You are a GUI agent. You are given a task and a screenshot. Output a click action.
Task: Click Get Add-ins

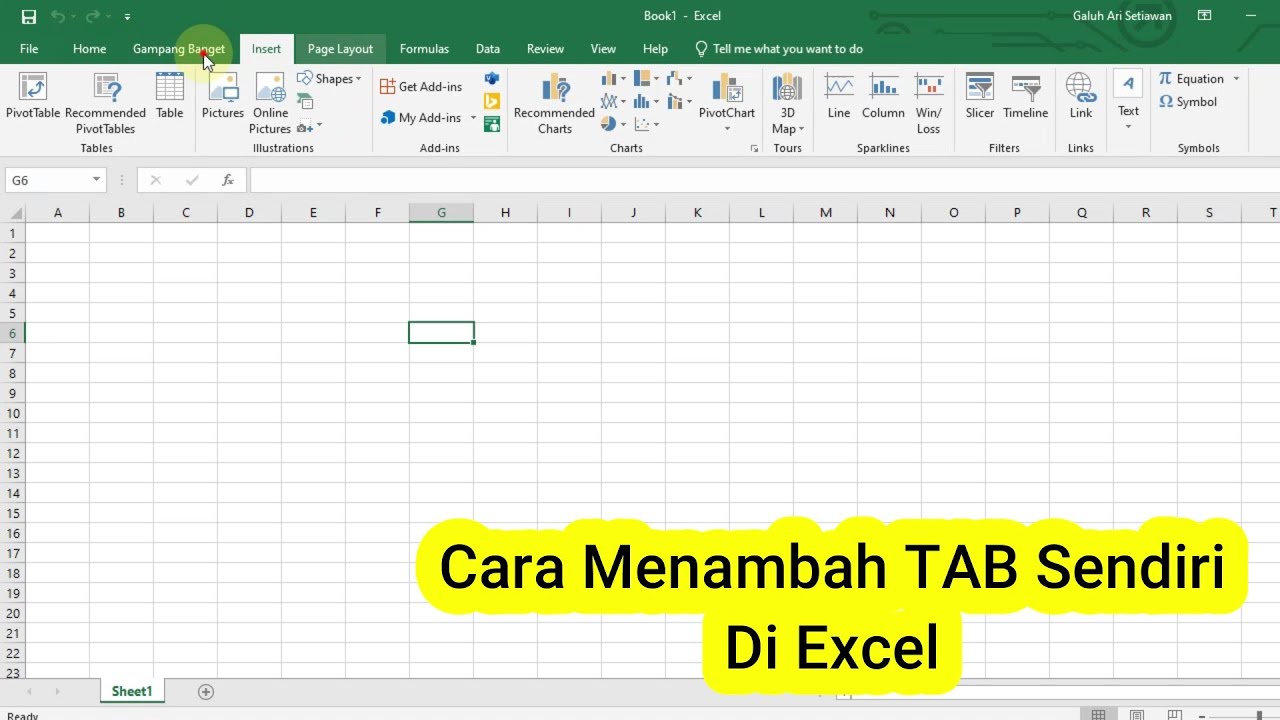pos(421,87)
